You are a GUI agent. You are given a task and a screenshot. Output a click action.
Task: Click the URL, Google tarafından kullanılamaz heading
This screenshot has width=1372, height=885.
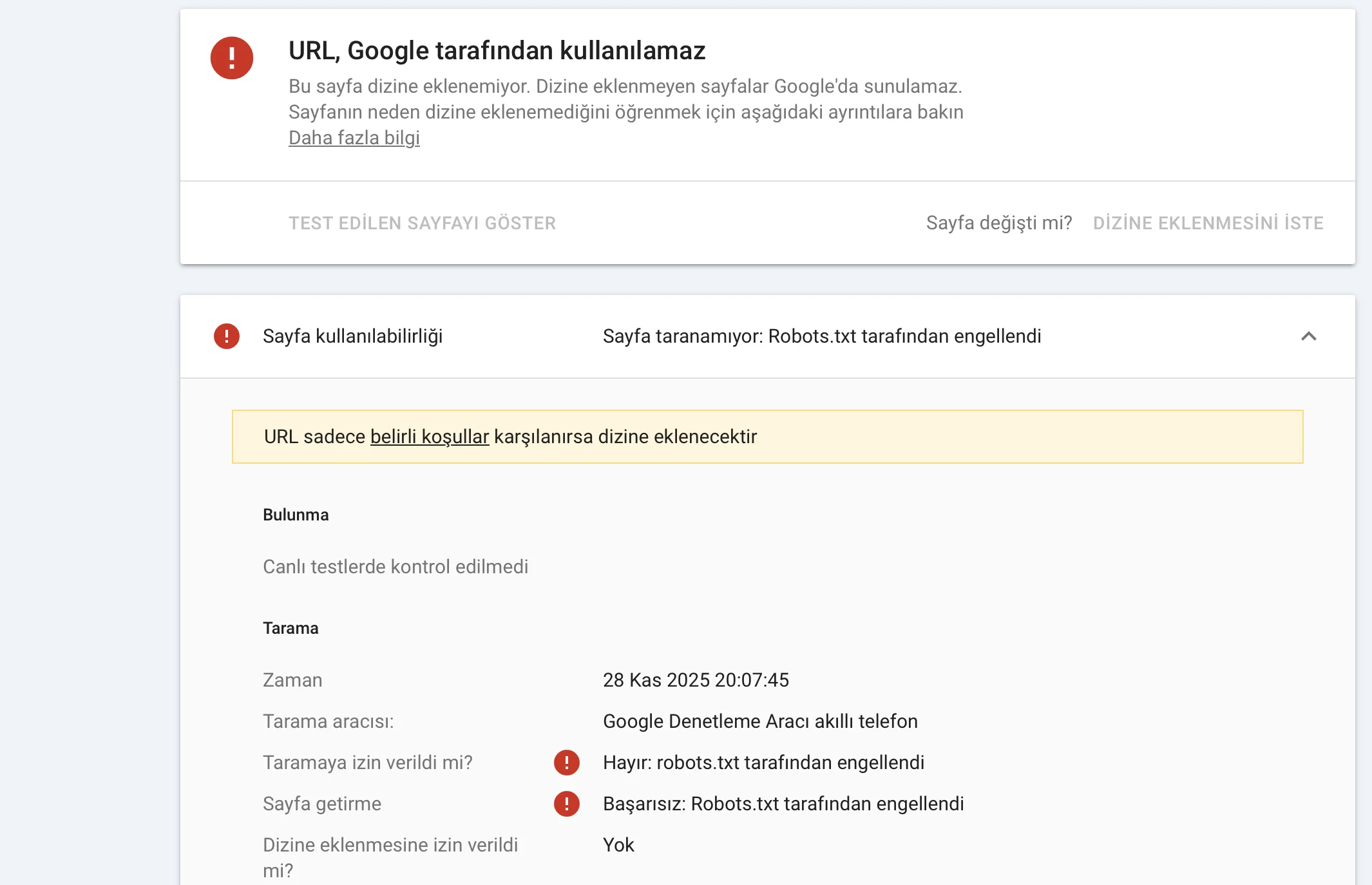(x=497, y=50)
